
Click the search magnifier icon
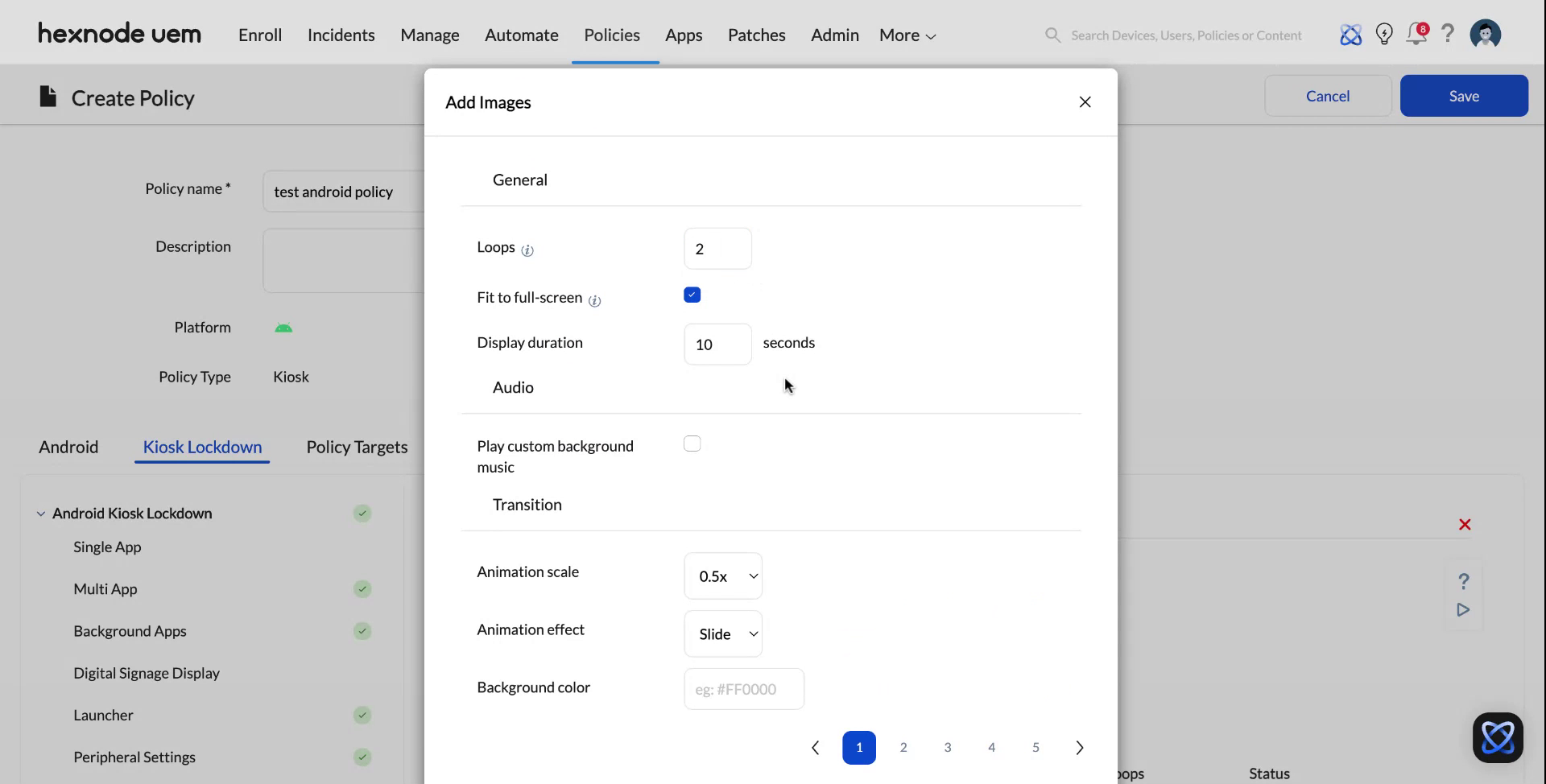pos(1052,35)
